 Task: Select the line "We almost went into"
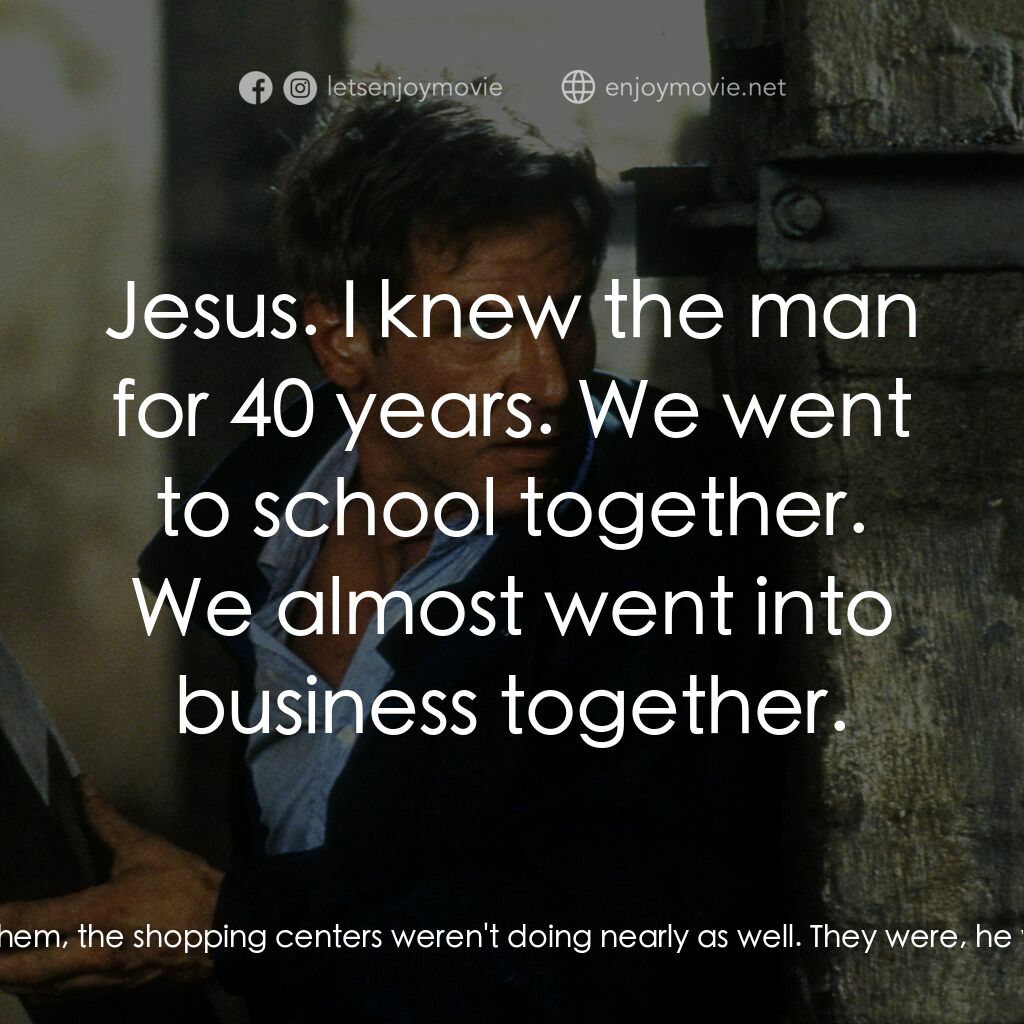click(512, 607)
